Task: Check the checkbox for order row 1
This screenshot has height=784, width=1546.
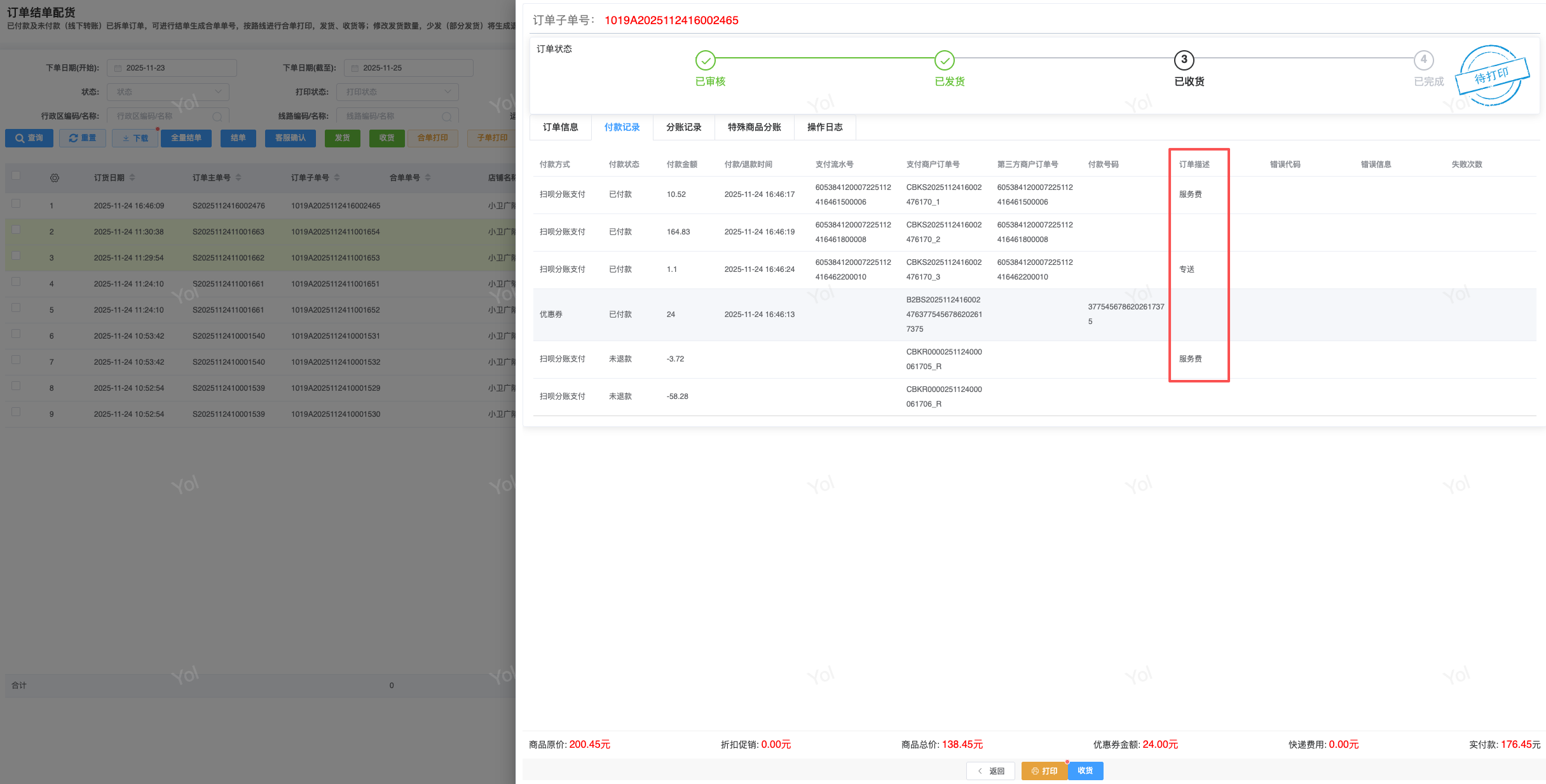Action: [x=16, y=204]
